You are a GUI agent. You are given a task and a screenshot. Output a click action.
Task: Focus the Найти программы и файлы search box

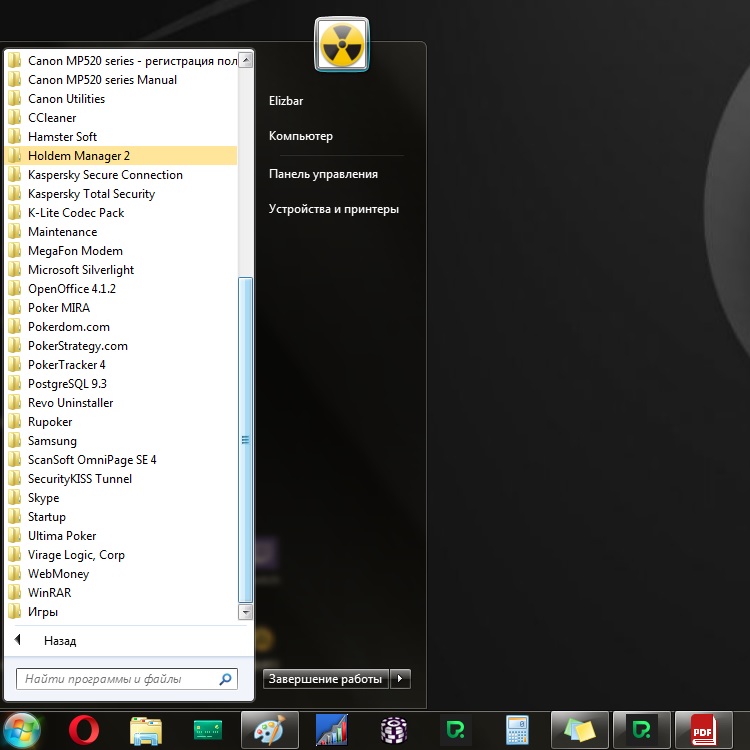[127, 679]
